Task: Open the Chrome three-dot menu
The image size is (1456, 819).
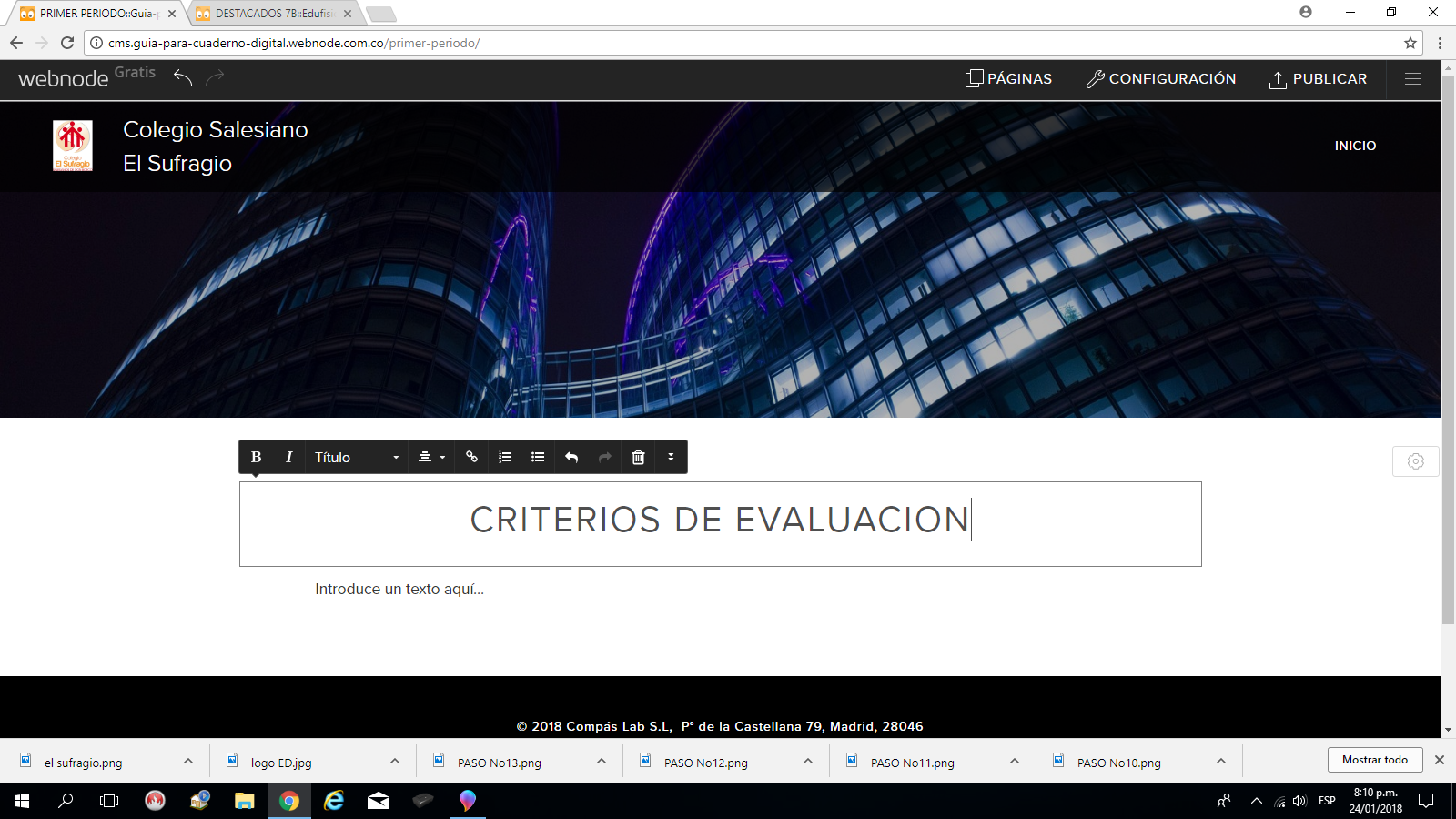Action: [x=1440, y=43]
